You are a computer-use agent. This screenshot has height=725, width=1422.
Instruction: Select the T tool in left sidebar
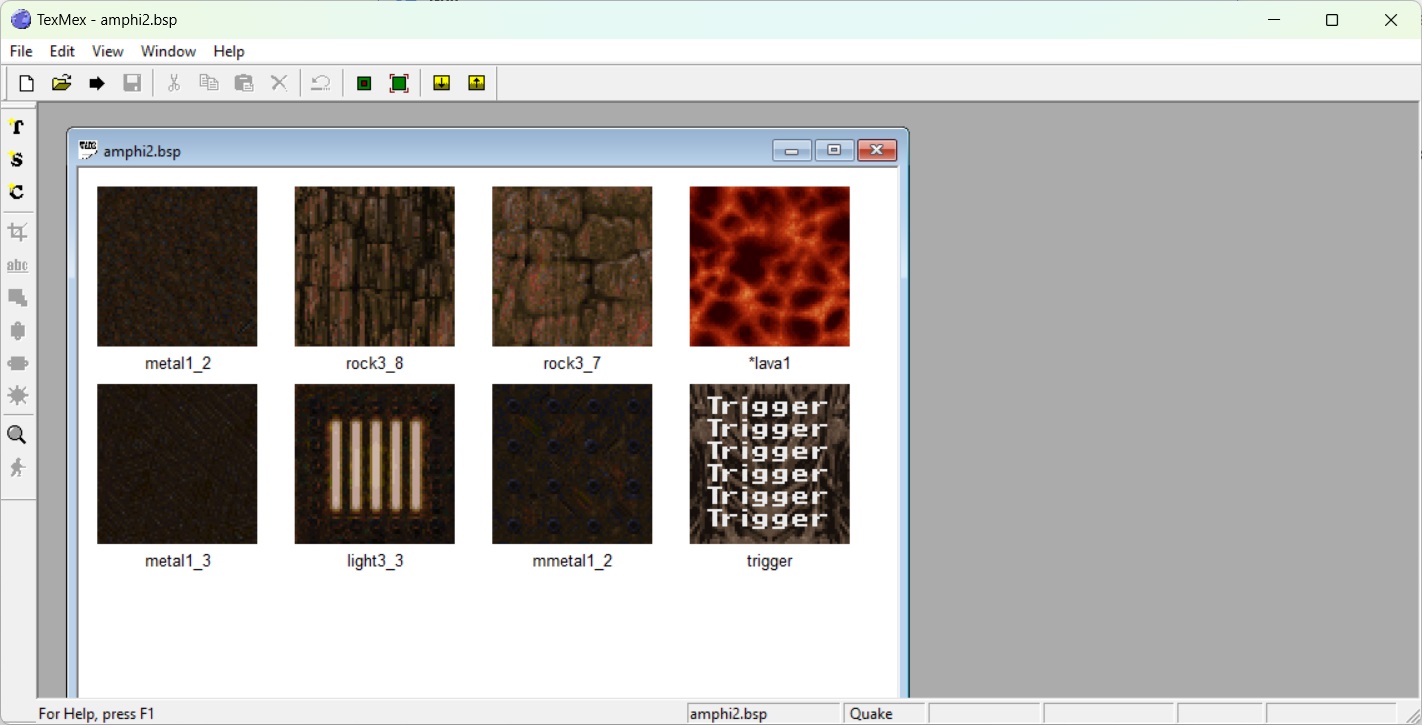[x=17, y=127]
